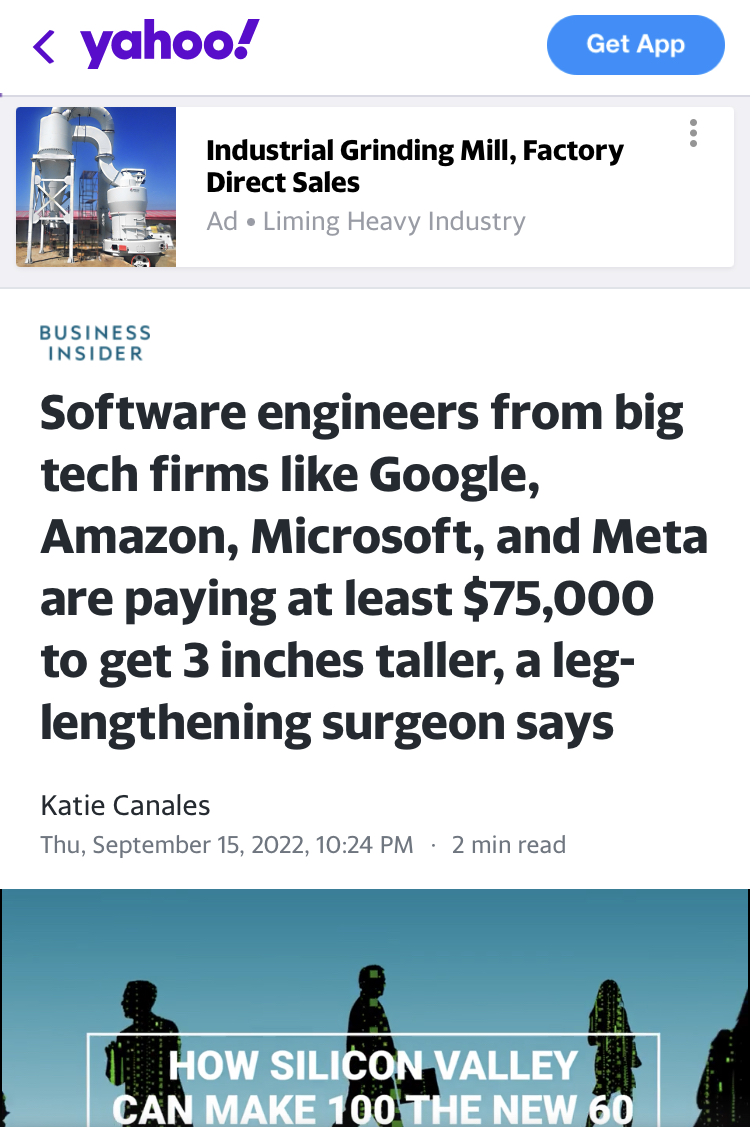Click the leg-lengthening surgeon article headline
The height and width of the screenshot is (1145, 750).
(374, 568)
